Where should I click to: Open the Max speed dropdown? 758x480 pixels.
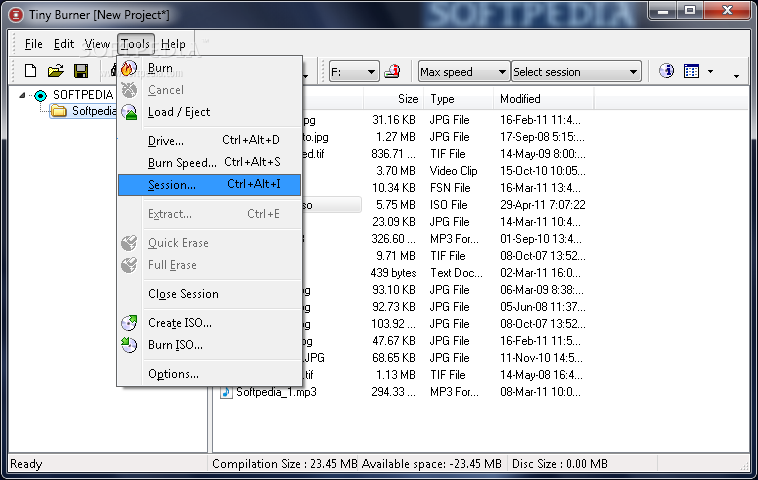(x=464, y=72)
